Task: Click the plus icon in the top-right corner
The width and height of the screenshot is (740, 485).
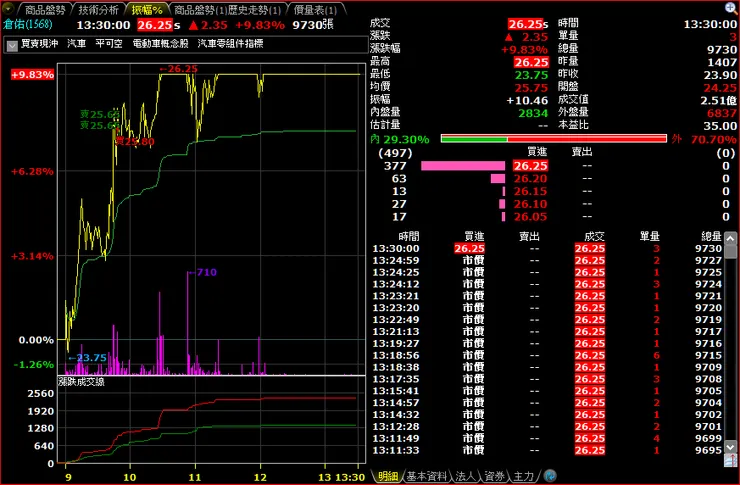Action: pos(730,8)
